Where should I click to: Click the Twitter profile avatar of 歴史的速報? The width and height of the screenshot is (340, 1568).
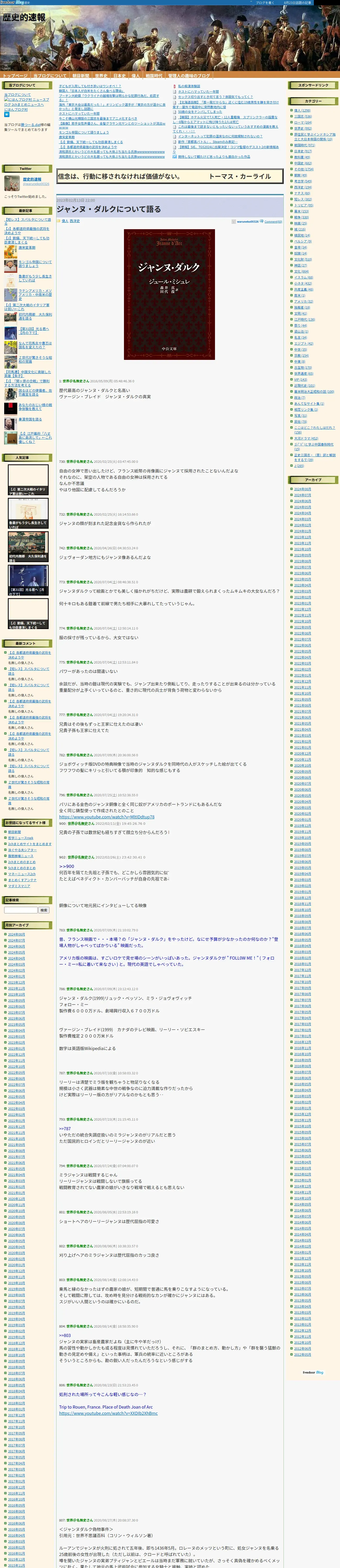click(x=12, y=183)
